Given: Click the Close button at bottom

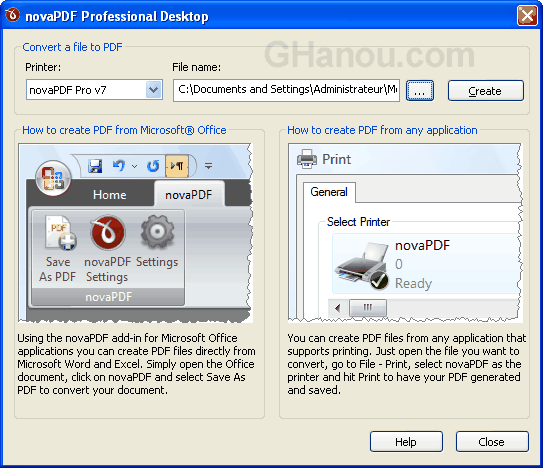Looking at the screenshot, I should (x=492, y=442).
